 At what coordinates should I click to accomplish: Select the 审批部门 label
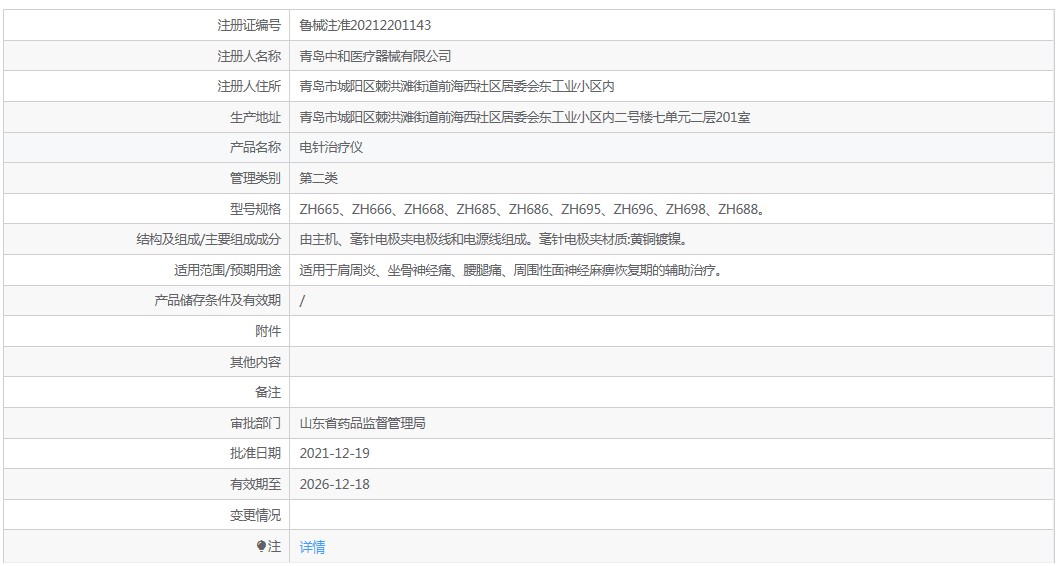point(255,423)
